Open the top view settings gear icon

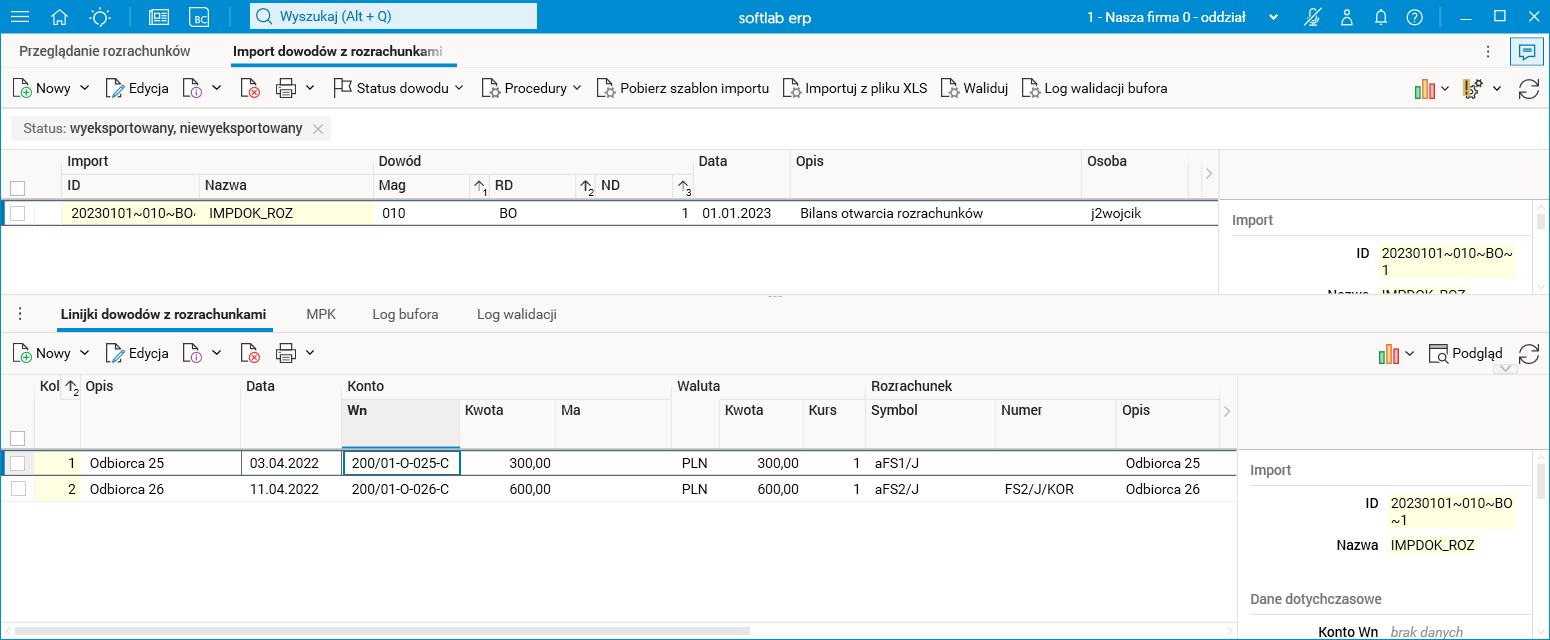pyautogui.click(x=1473, y=88)
